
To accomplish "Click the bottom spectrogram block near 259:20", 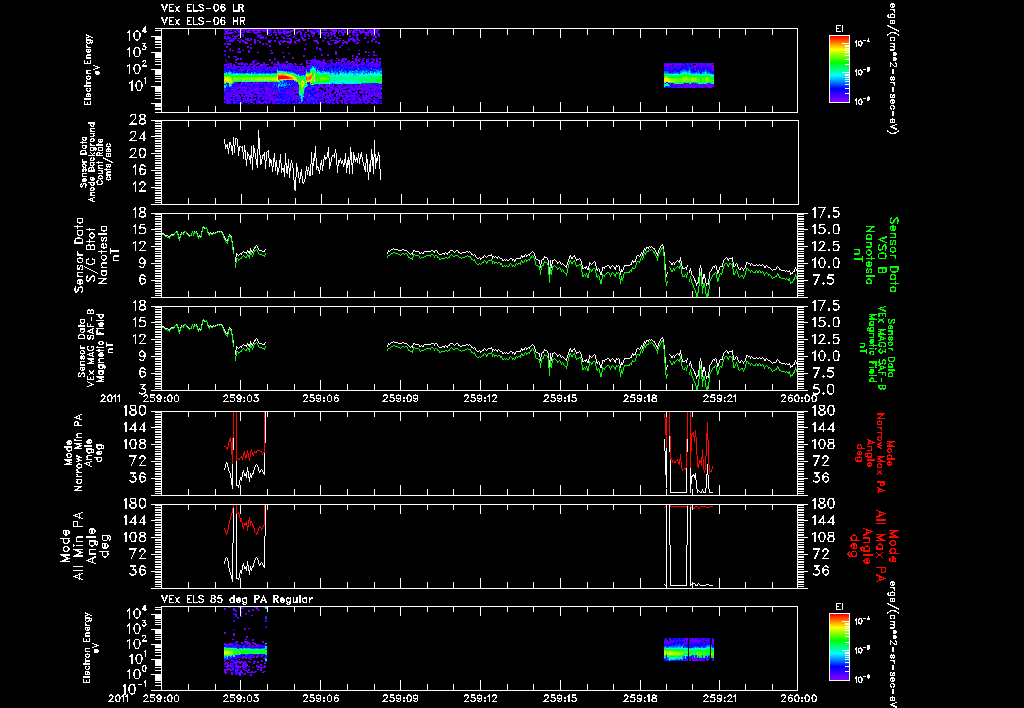I will [689, 650].
